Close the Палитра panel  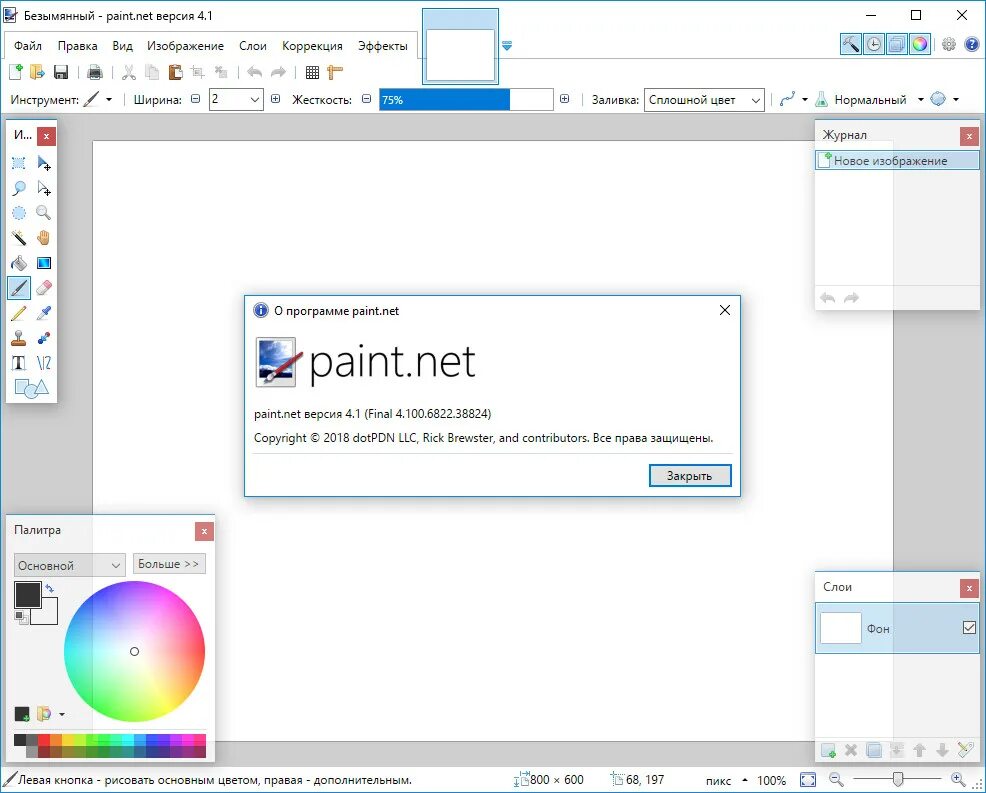(204, 531)
